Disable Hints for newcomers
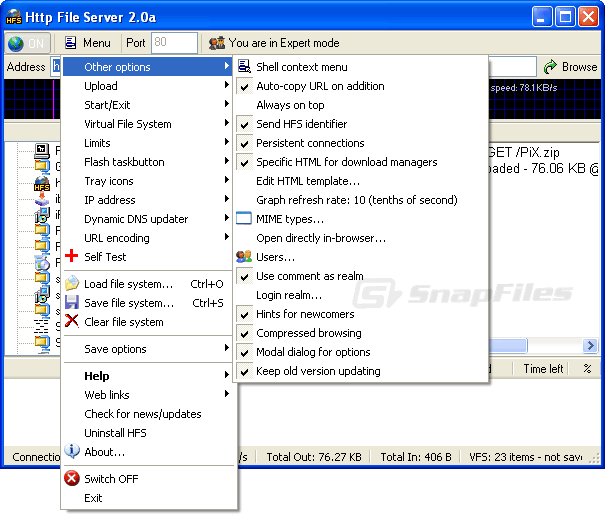The height and width of the screenshot is (515, 605). click(x=361, y=314)
